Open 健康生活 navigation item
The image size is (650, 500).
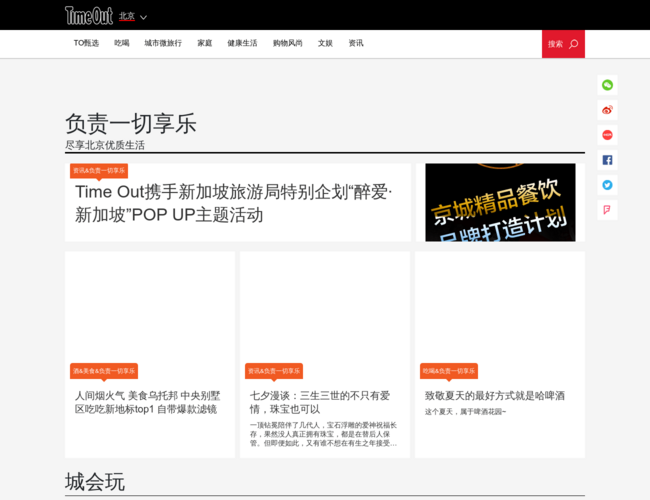(x=242, y=44)
